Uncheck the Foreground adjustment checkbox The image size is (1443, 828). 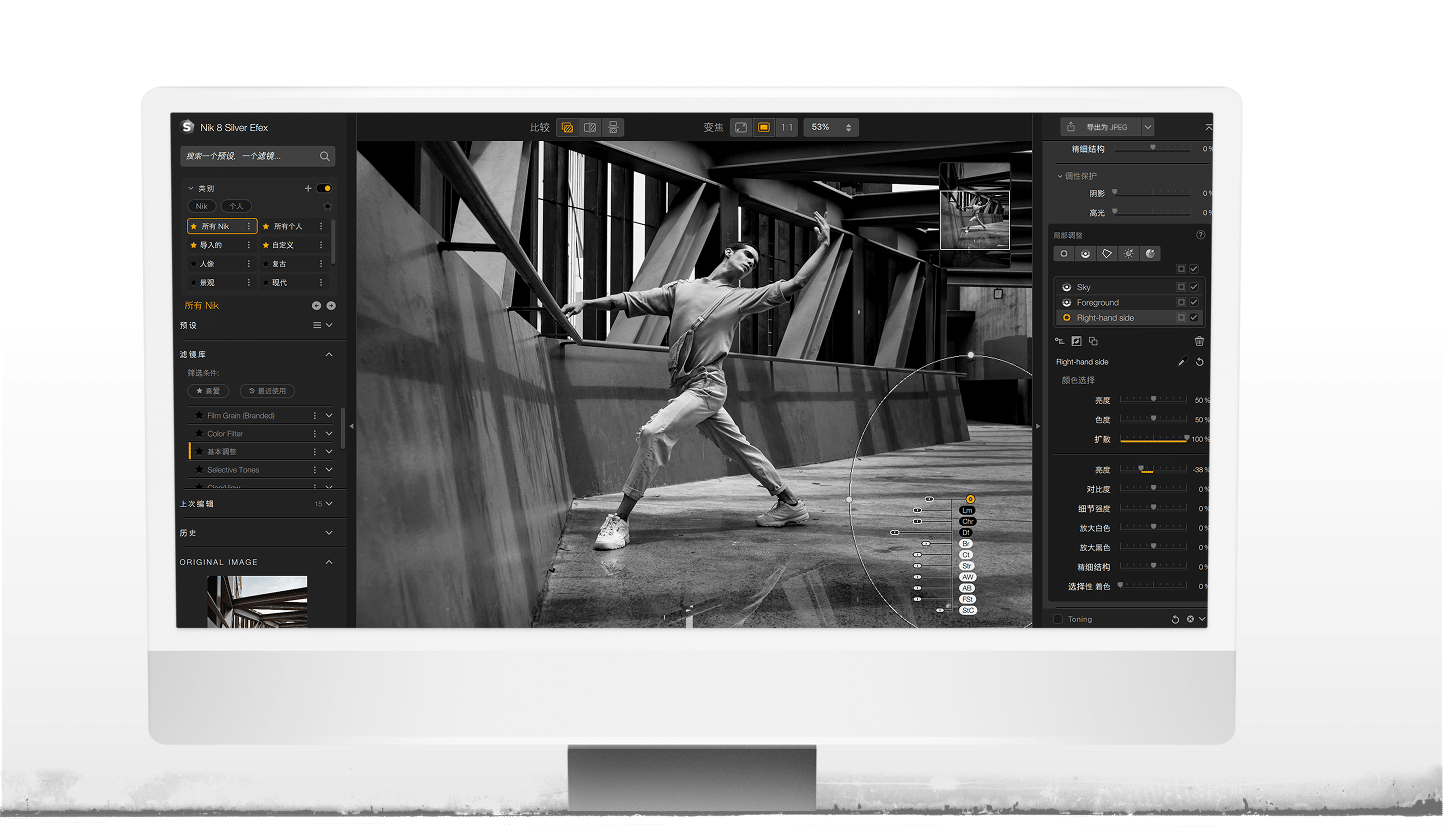click(1194, 302)
